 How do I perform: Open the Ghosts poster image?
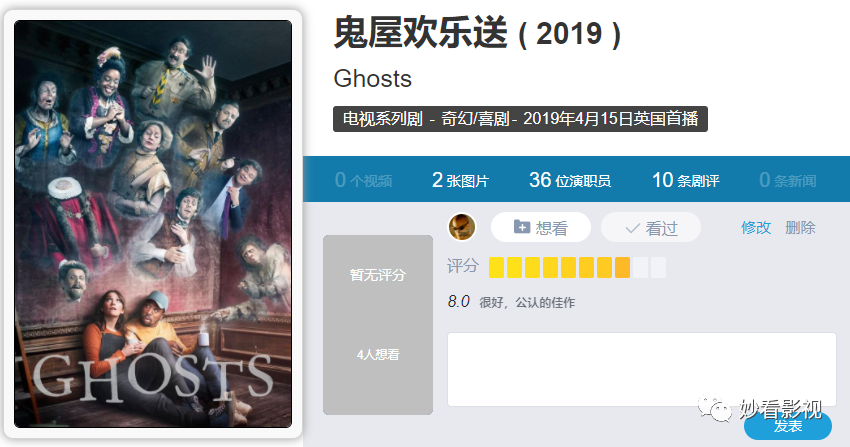tap(153, 224)
